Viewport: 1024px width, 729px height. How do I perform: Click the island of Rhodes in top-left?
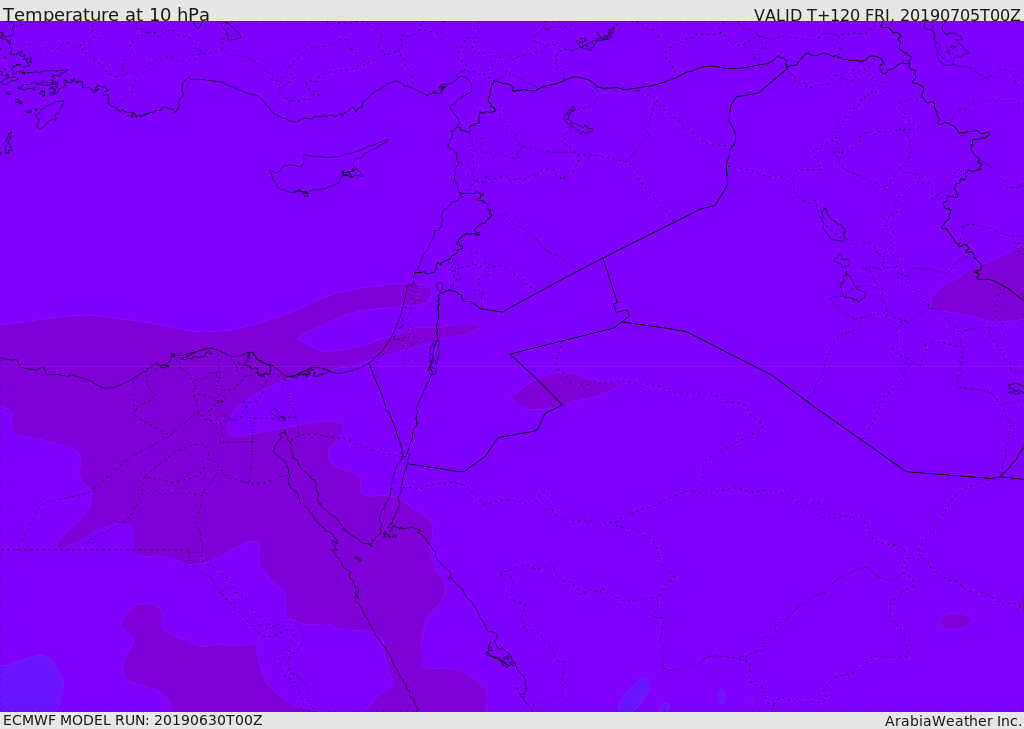[x=48, y=113]
